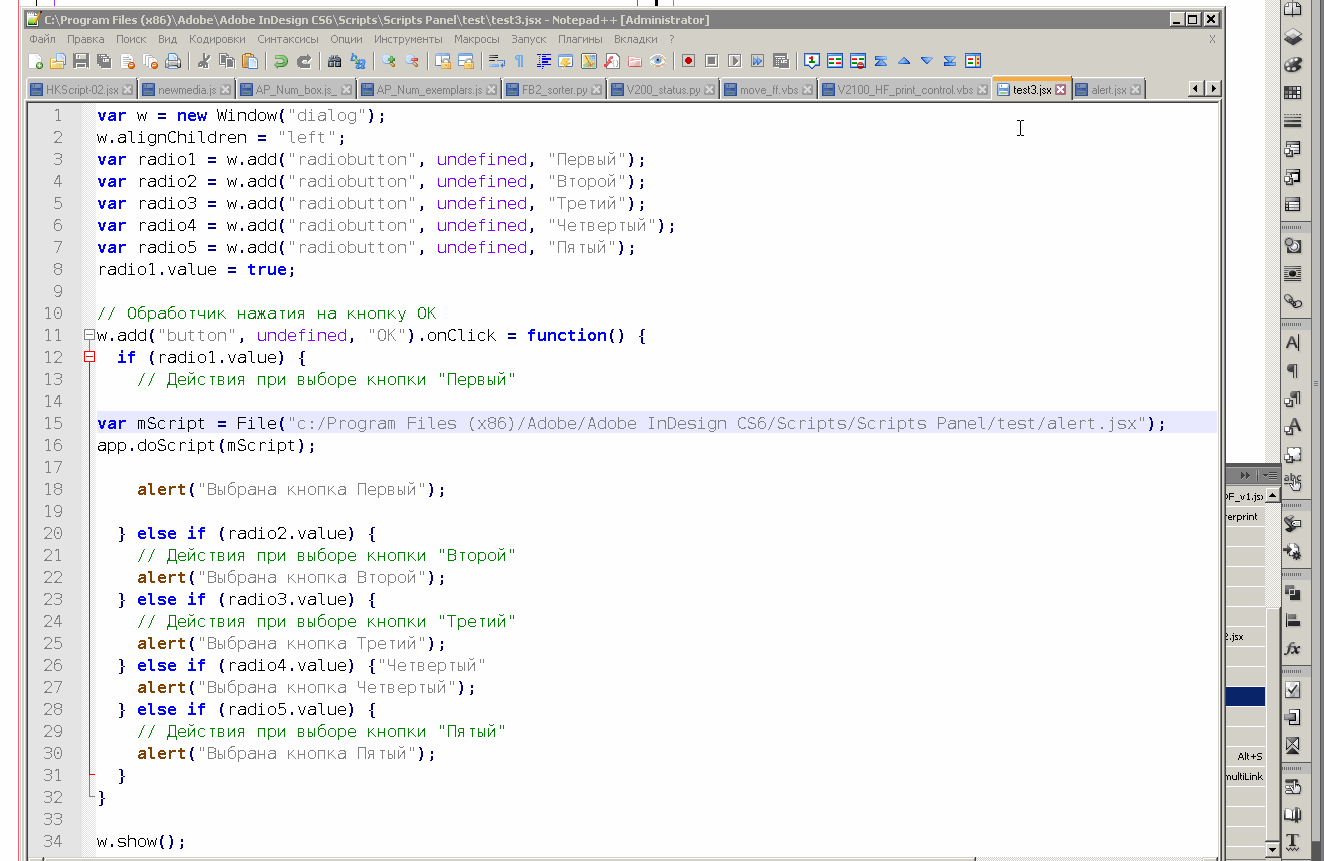Open the InDesign color palette panel icon
Screen dimensions: 1324x861
pyautogui.click(x=1293, y=65)
